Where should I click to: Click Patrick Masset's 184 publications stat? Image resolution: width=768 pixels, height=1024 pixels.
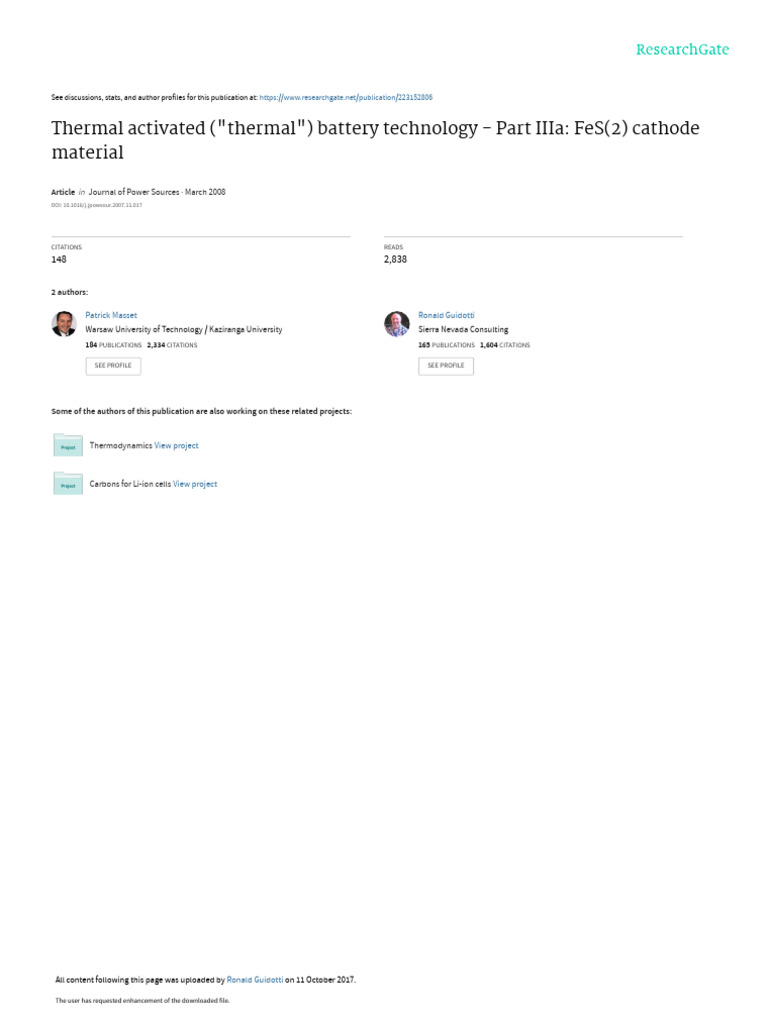(113, 345)
